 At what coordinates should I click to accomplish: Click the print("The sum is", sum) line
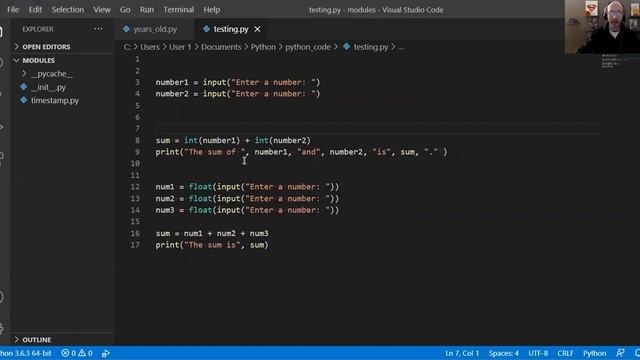pyautogui.click(x=212, y=245)
